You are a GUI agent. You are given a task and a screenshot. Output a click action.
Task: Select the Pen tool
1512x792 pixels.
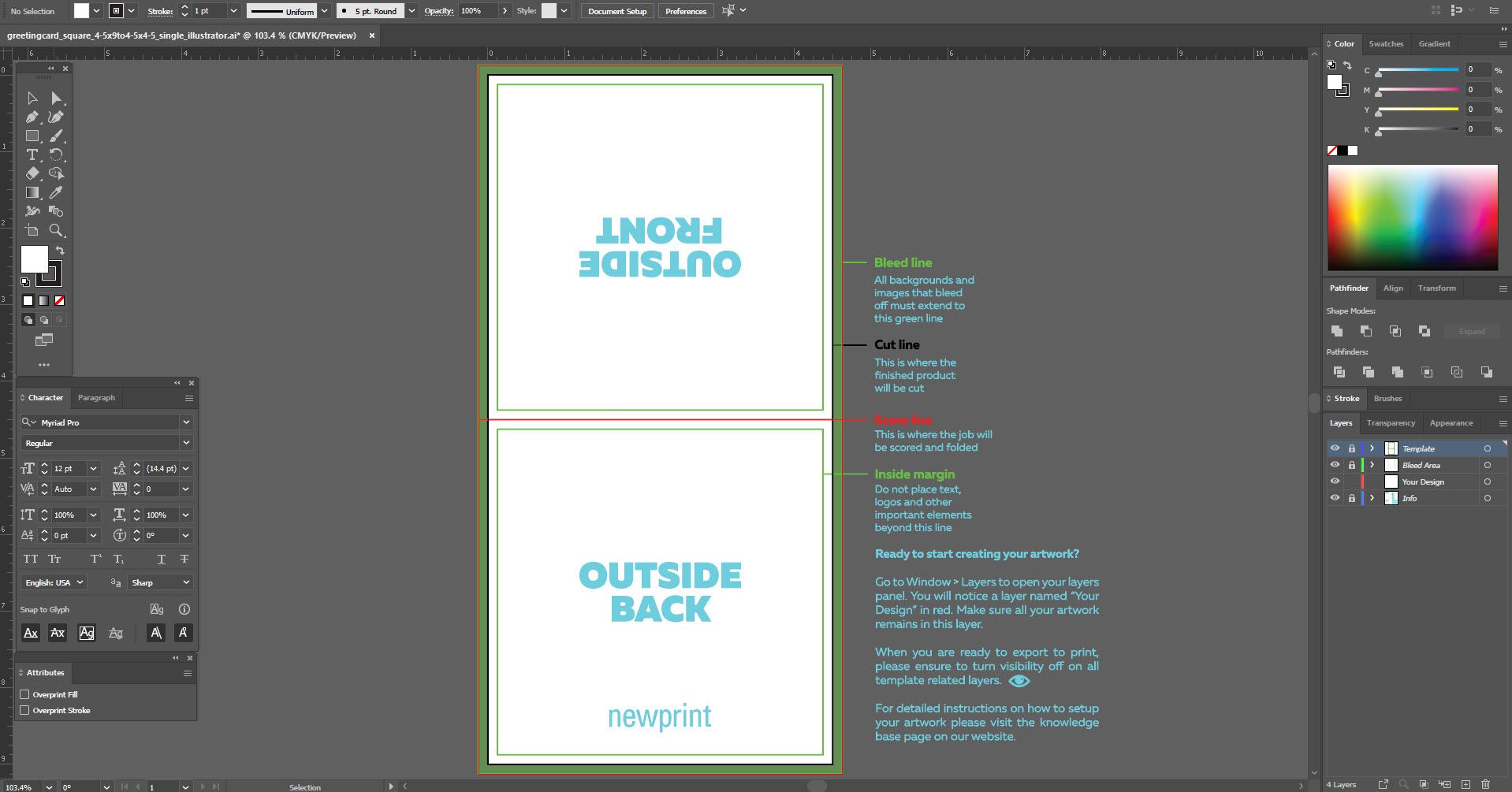33,117
